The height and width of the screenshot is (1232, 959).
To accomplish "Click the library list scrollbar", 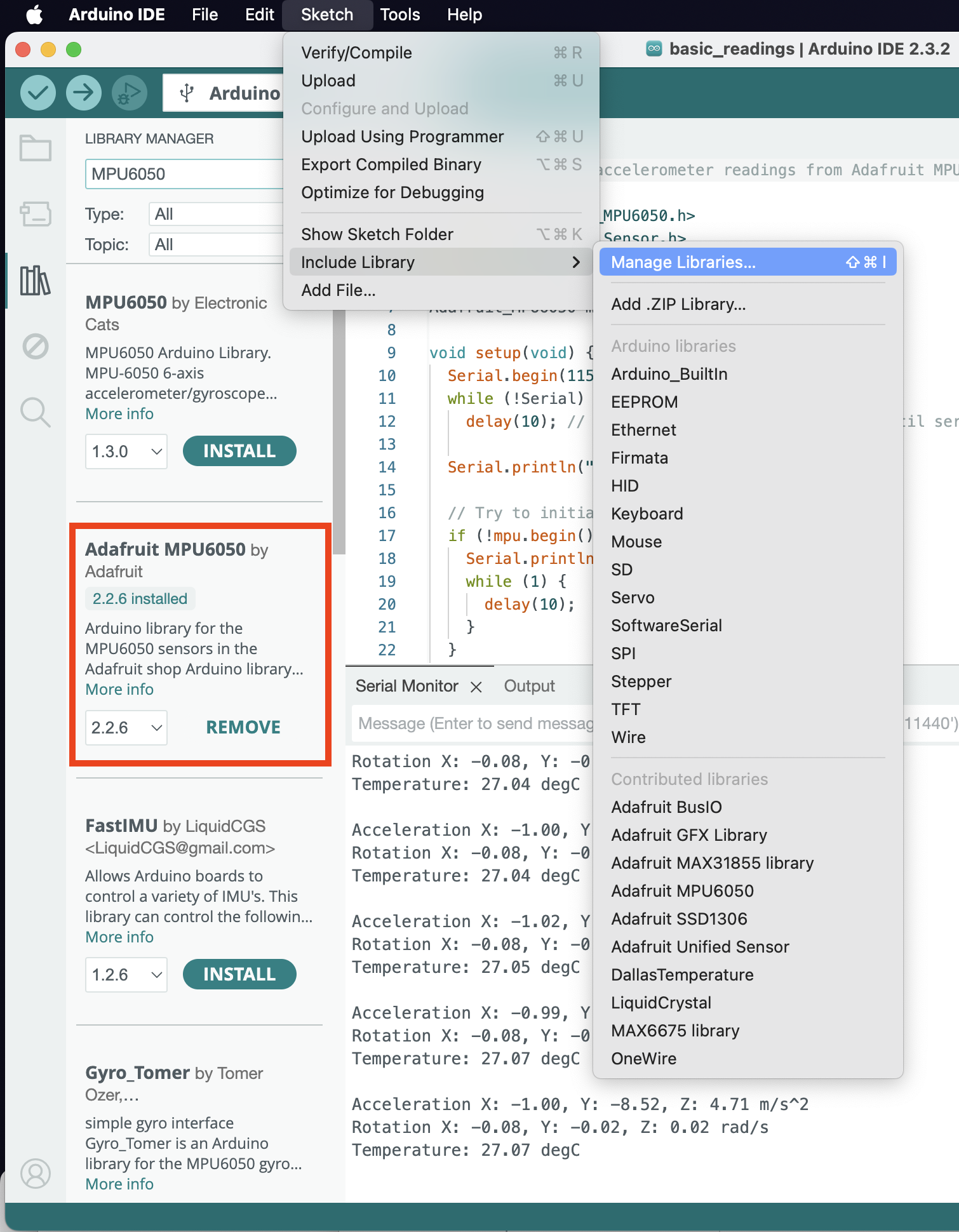I will [339, 432].
